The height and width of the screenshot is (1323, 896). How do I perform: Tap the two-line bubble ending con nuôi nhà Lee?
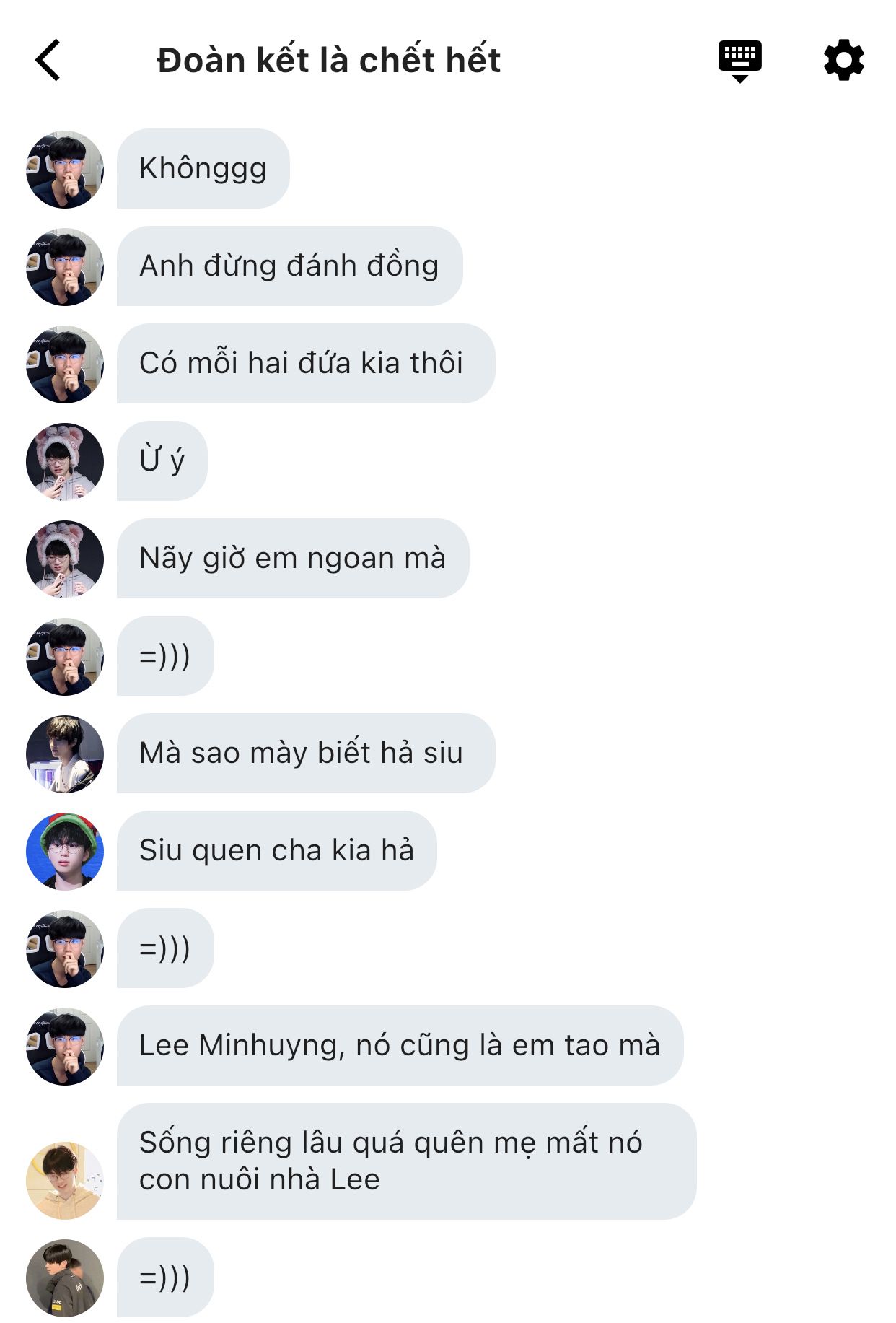(x=407, y=1162)
